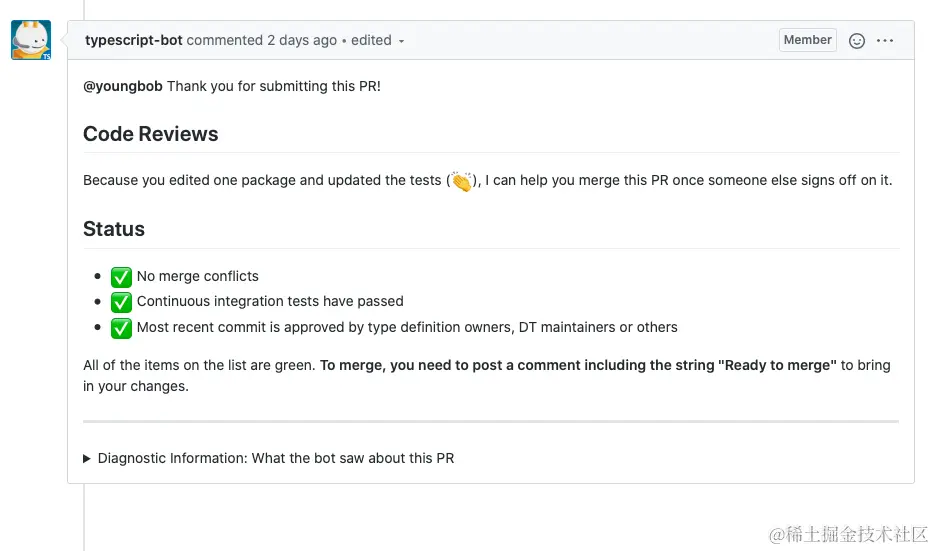The width and height of the screenshot is (935, 551).
Task: Click the Thank you for submitting text
Action: tap(274, 86)
